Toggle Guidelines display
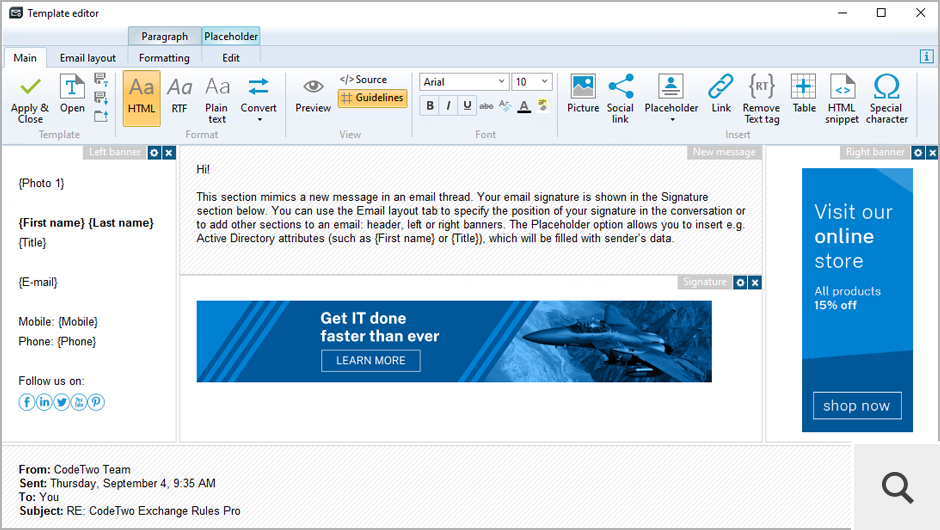This screenshot has height=530, width=940. (372, 98)
